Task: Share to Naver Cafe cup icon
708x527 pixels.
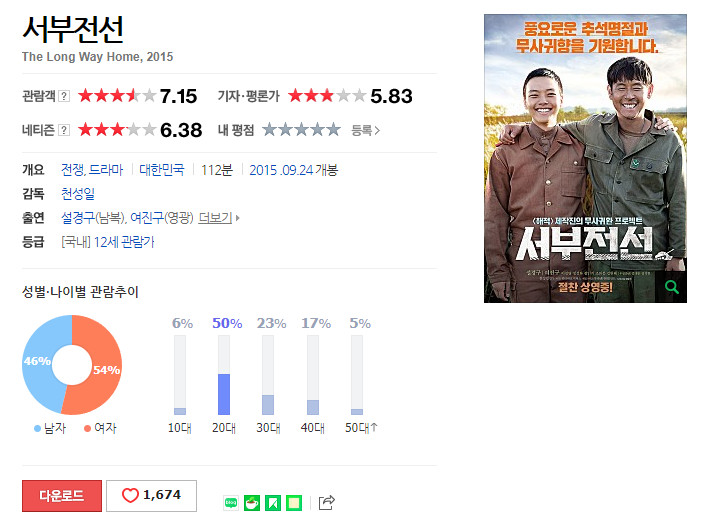Action: (x=252, y=503)
